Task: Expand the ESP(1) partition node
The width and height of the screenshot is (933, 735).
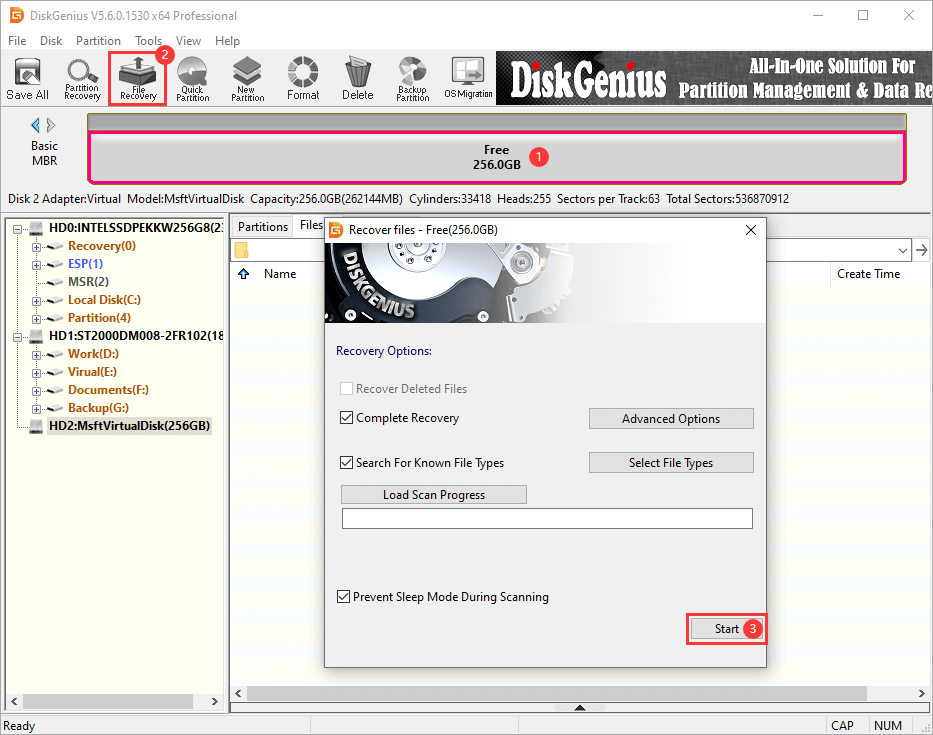Action: click(x=36, y=265)
